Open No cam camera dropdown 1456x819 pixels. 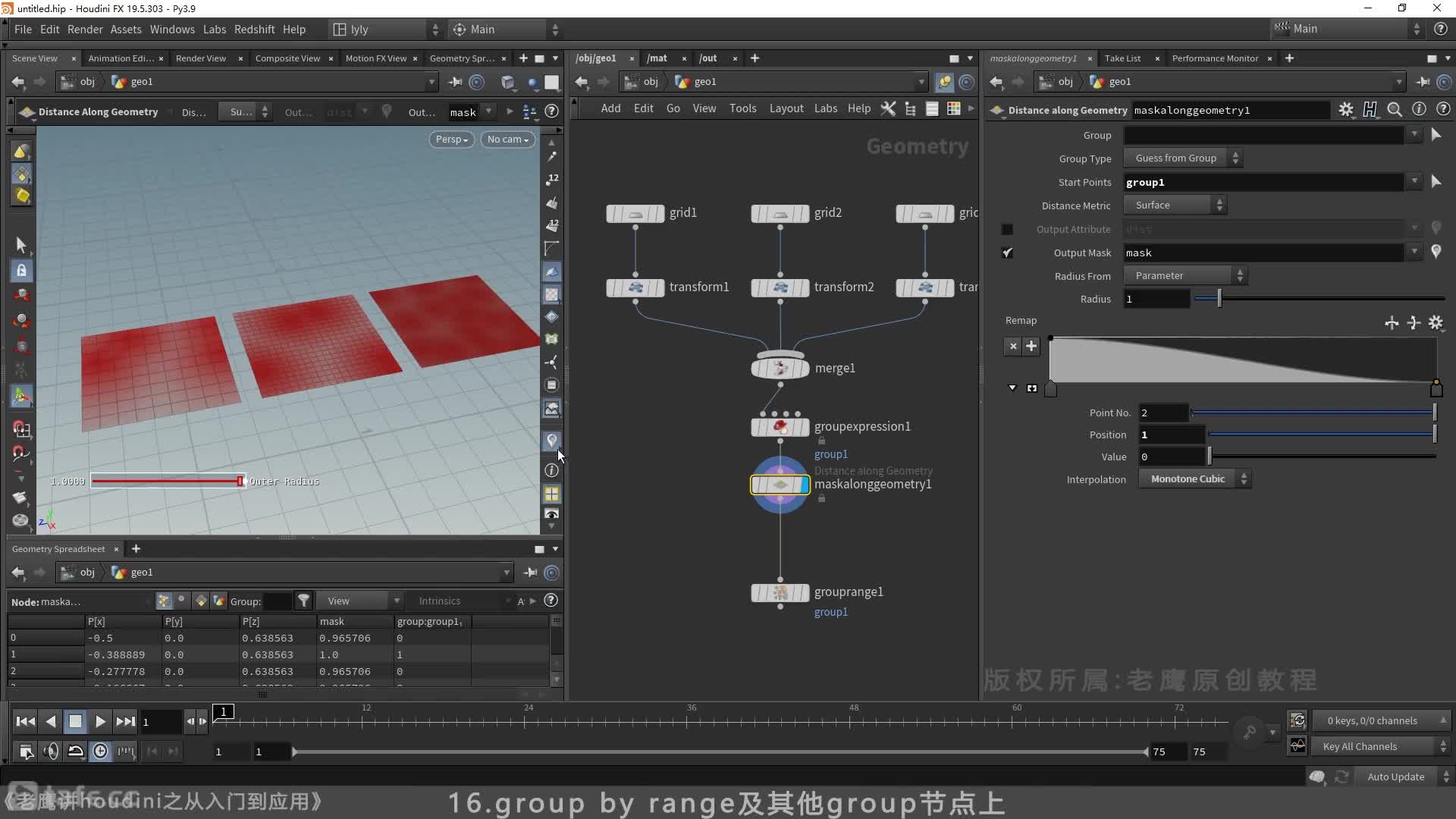pos(508,140)
